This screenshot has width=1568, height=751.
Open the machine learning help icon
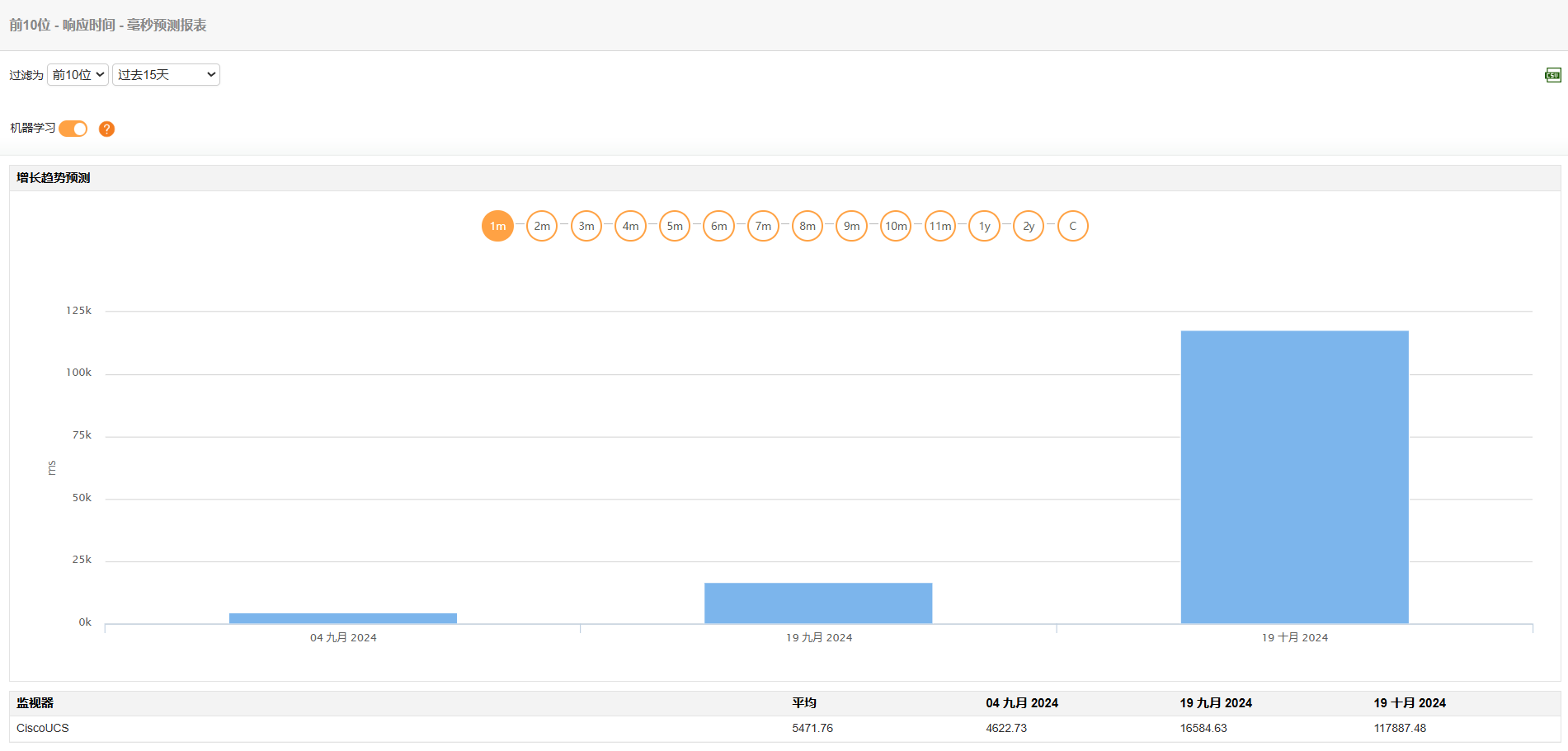pyautogui.click(x=106, y=129)
